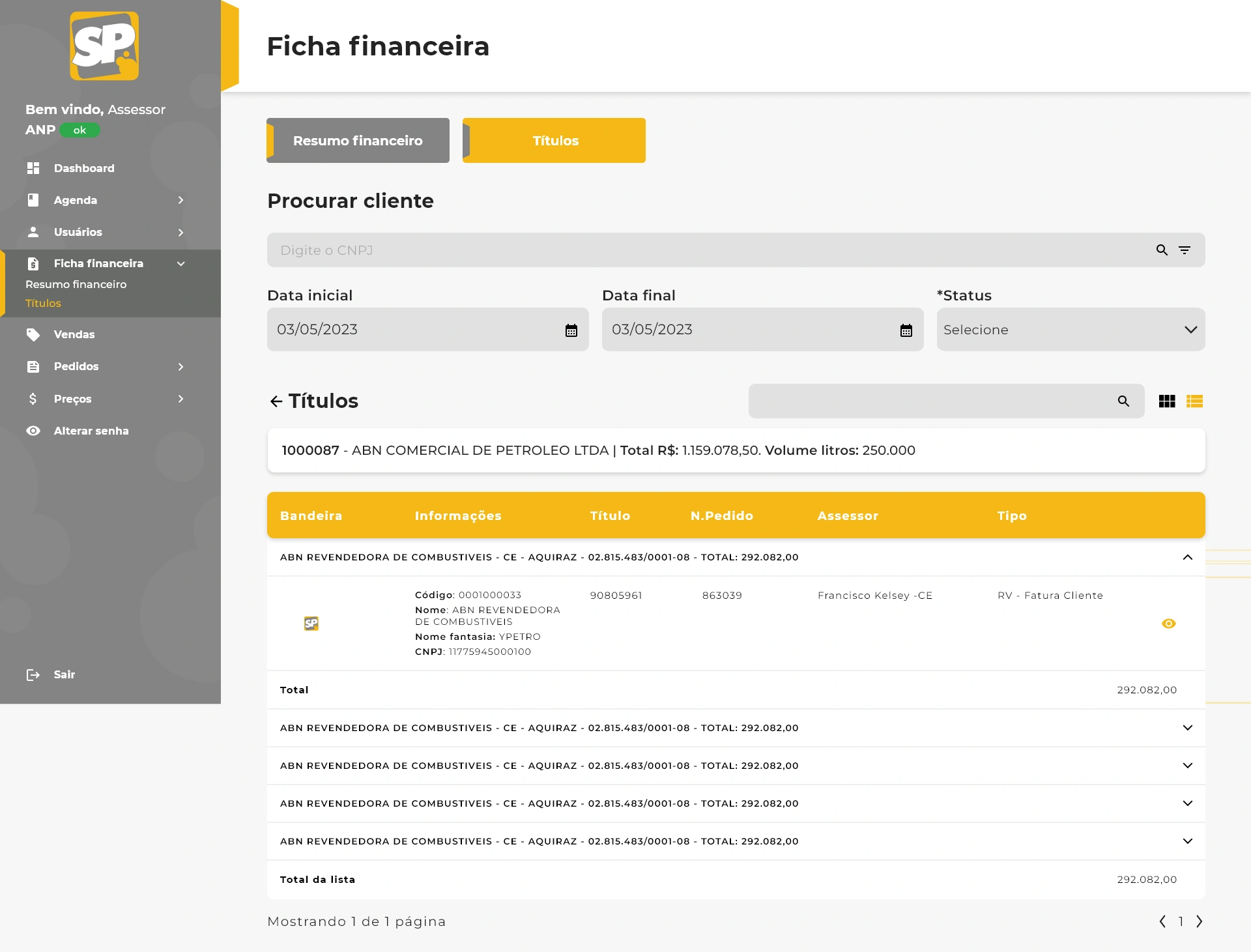The width and height of the screenshot is (1251, 952).
Task: Expand the last ABN Revendedora row
Action: point(1187,841)
